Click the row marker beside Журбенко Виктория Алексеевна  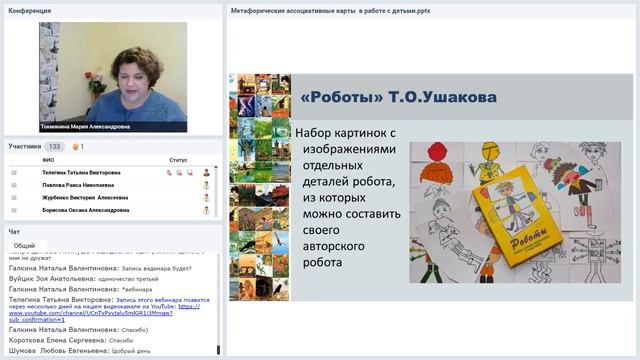14,198
